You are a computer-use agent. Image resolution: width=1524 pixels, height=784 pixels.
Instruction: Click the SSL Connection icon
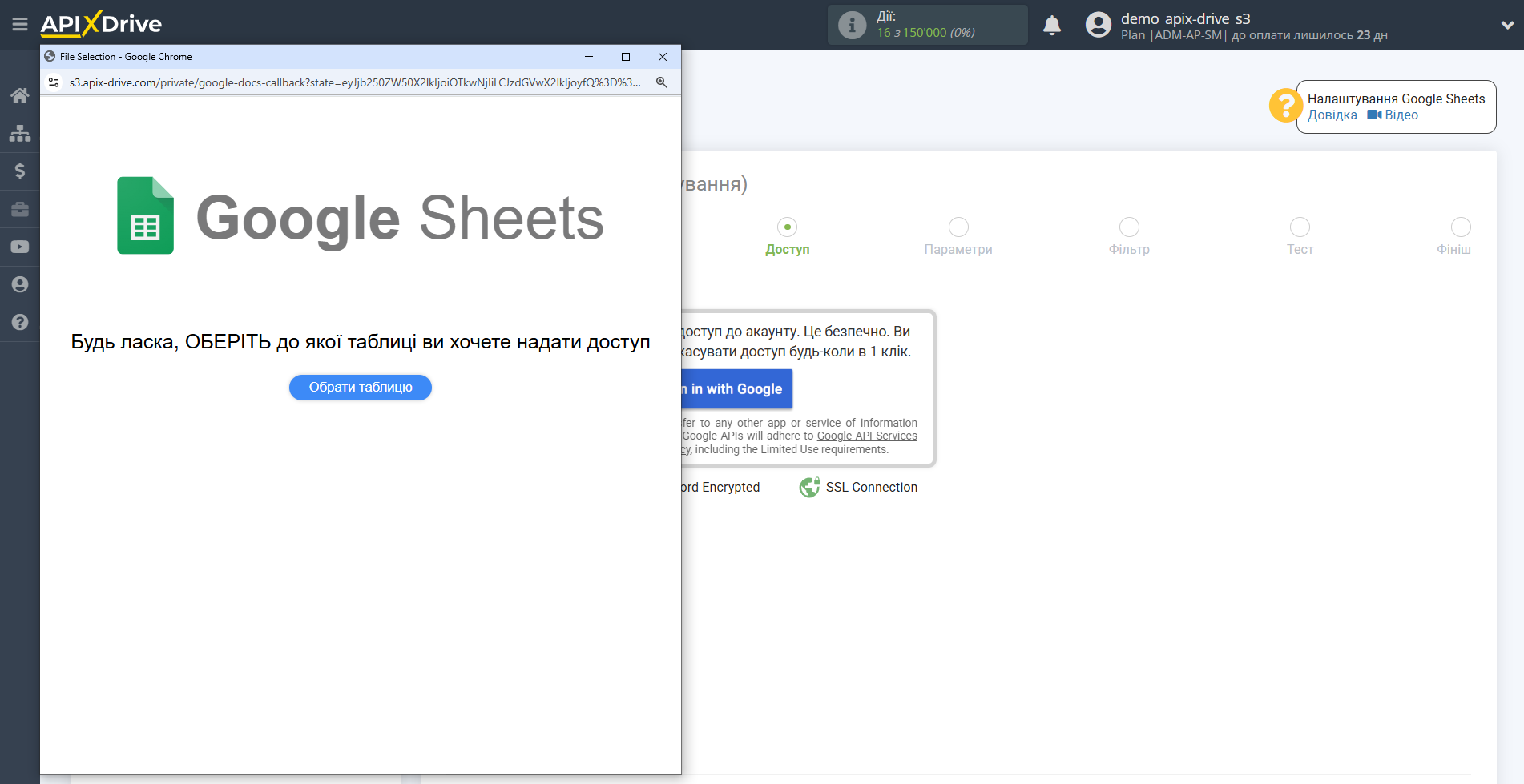809,487
